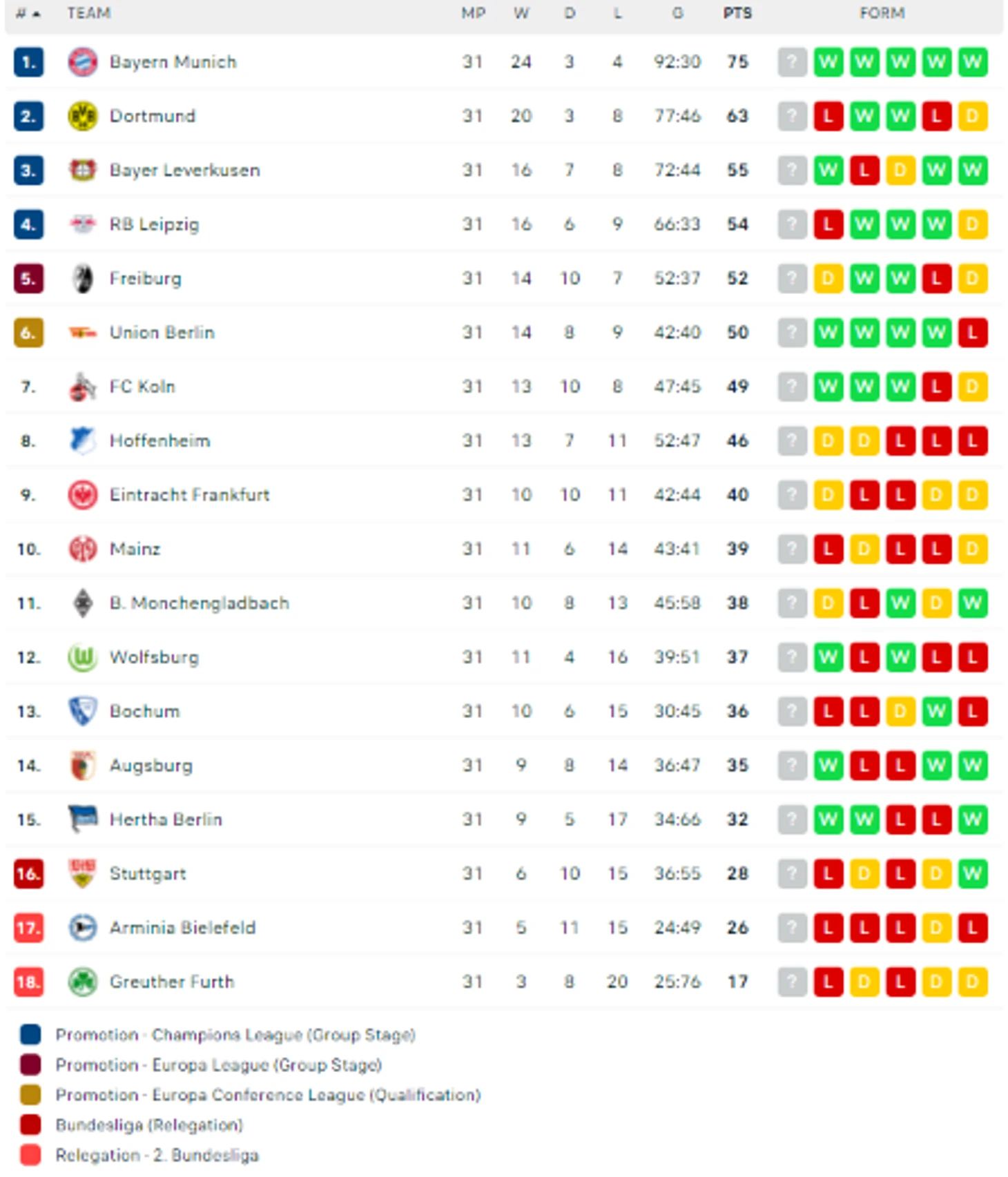Viewport: 1008px width, 1177px height.
Task: Click the Greuther Furth clover crest
Action: tap(82, 982)
